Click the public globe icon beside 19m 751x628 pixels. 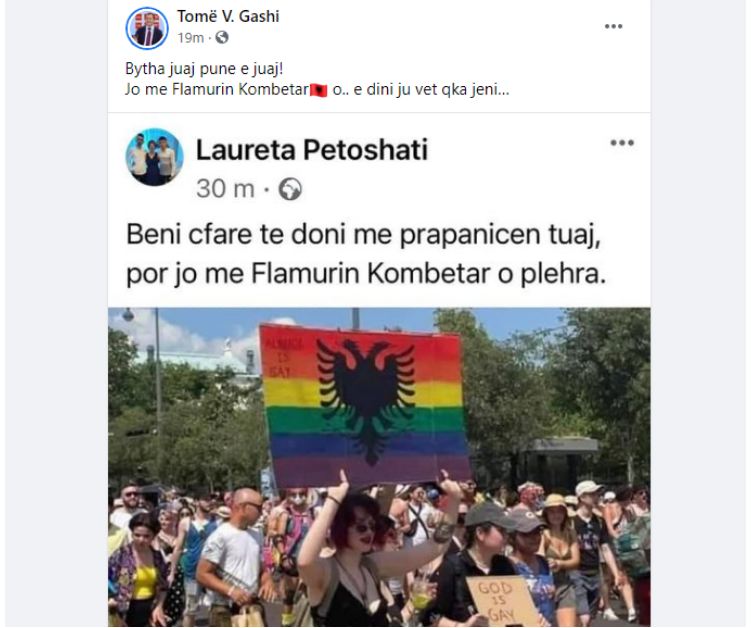point(222,37)
